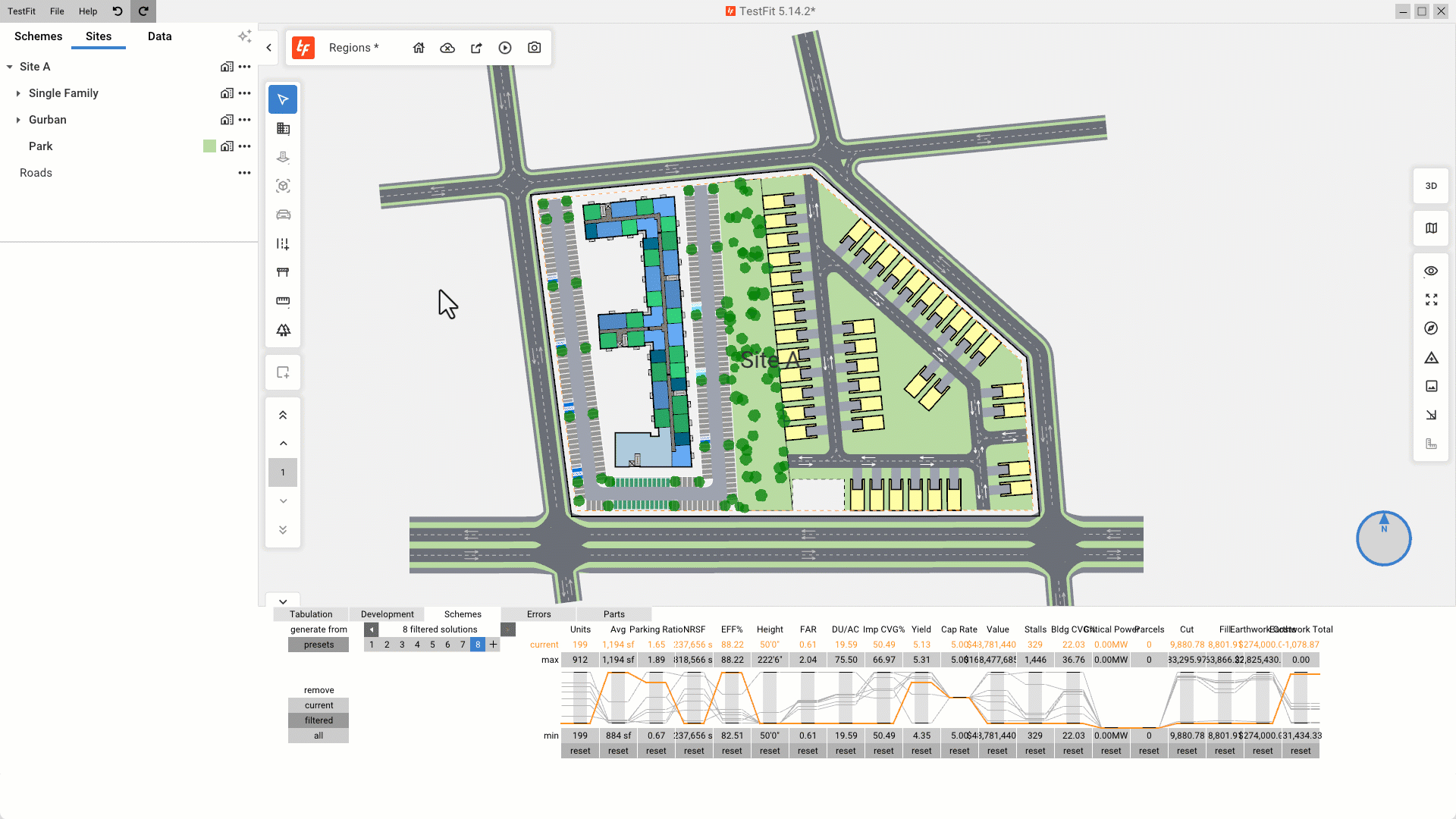1456x819 pixels.
Task: Click the car parking tool icon
Action: (x=283, y=215)
